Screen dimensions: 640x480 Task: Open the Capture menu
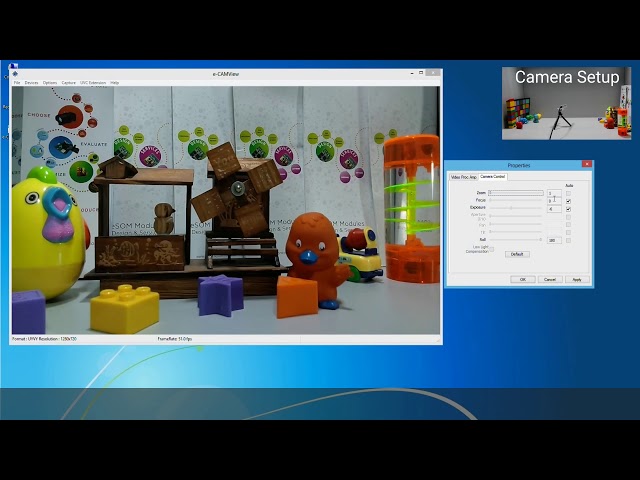pyautogui.click(x=69, y=83)
